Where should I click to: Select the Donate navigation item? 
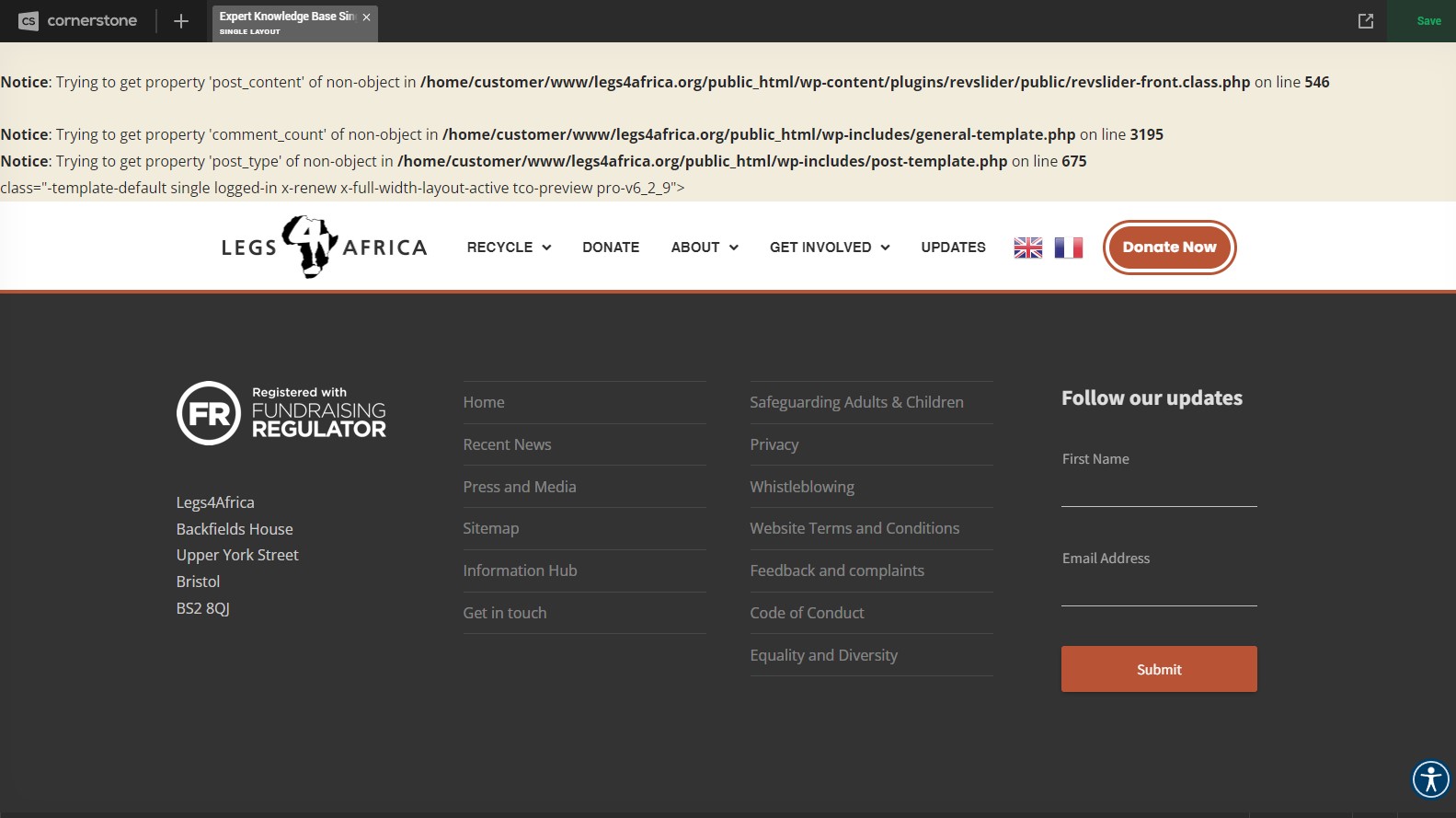[611, 248]
